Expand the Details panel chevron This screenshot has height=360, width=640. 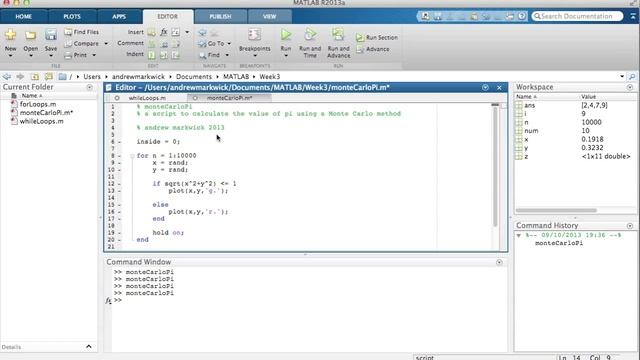[89, 347]
